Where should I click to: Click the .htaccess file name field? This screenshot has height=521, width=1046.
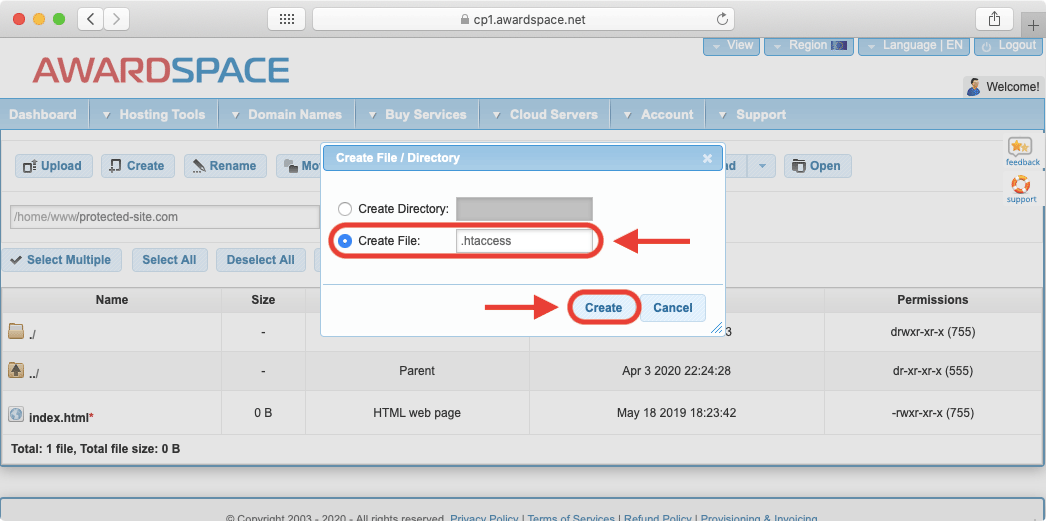coord(524,241)
